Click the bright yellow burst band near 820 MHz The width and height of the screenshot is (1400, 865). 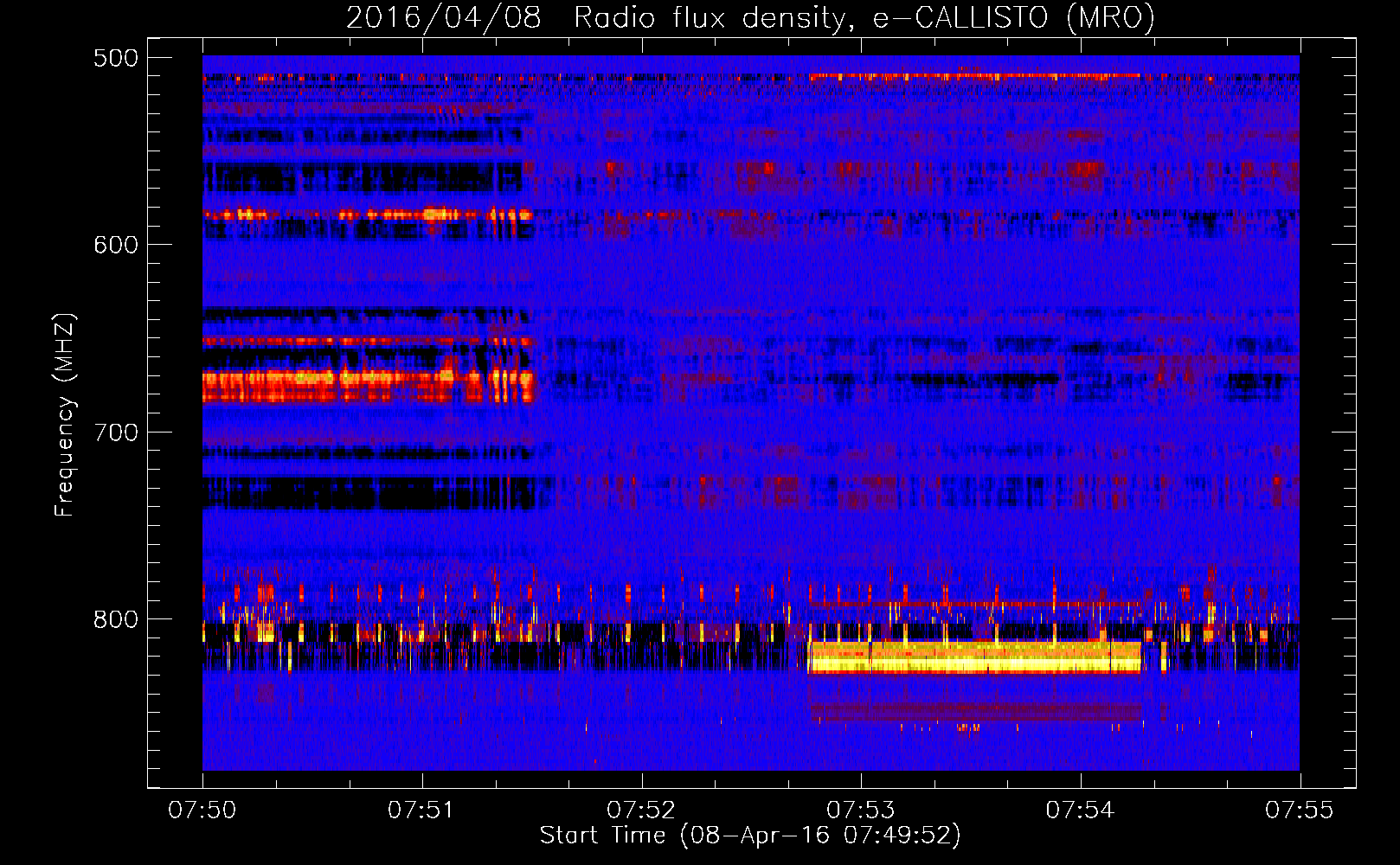click(975, 657)
